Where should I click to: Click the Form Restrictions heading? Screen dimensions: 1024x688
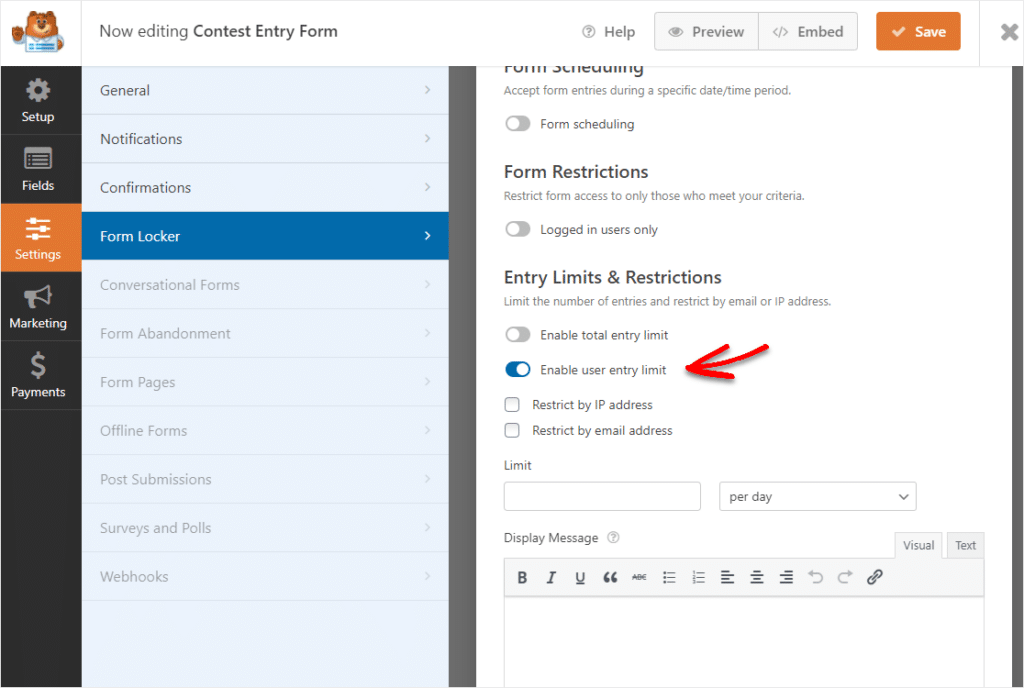coord(576,172)
